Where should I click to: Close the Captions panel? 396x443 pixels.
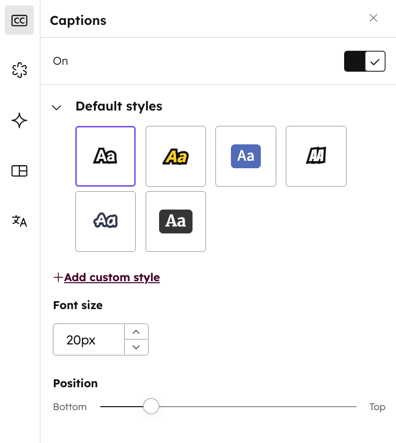point(373,18)
